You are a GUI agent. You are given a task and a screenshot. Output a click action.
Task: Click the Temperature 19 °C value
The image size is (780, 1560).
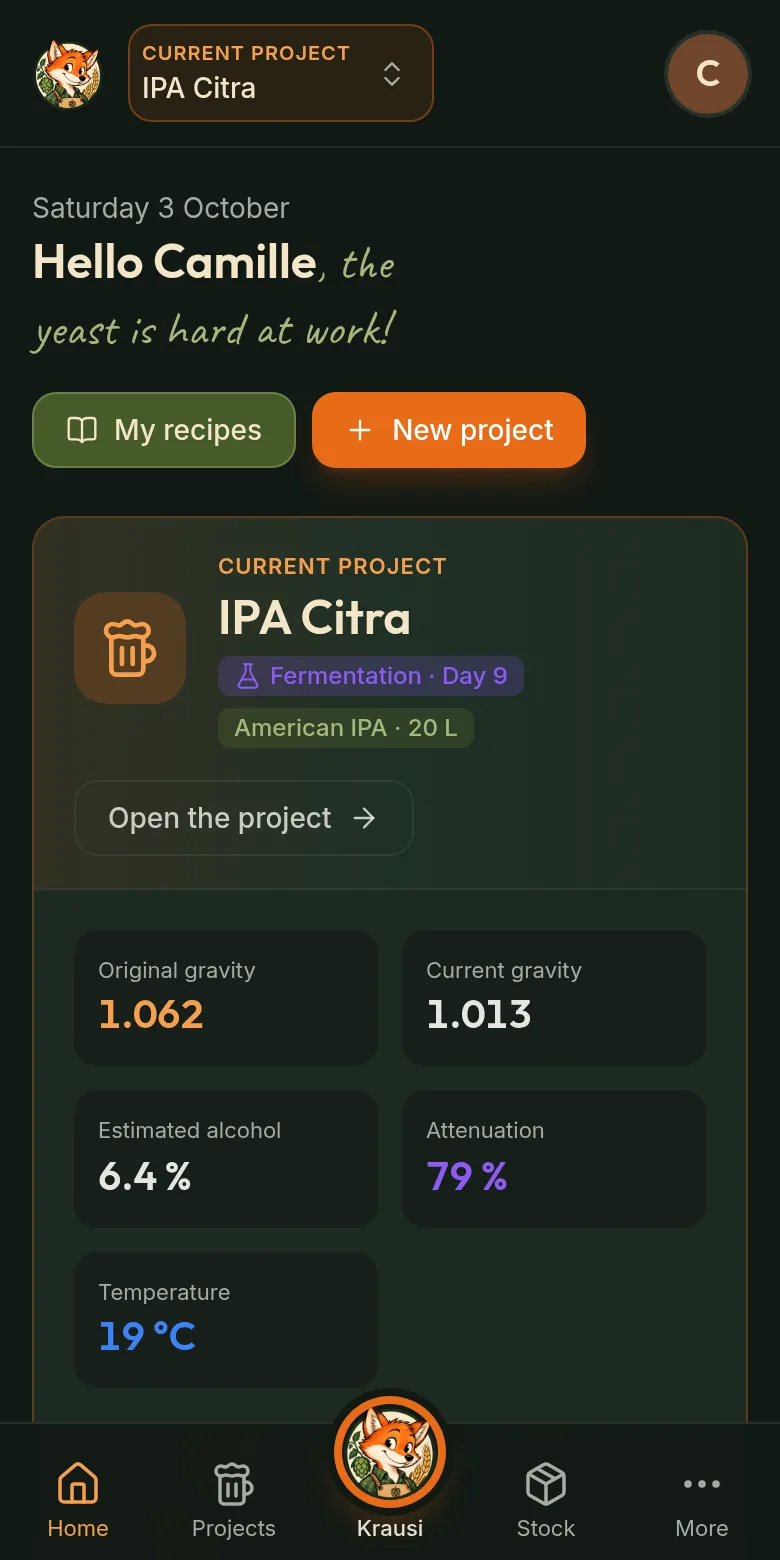tap(147, 1336)
